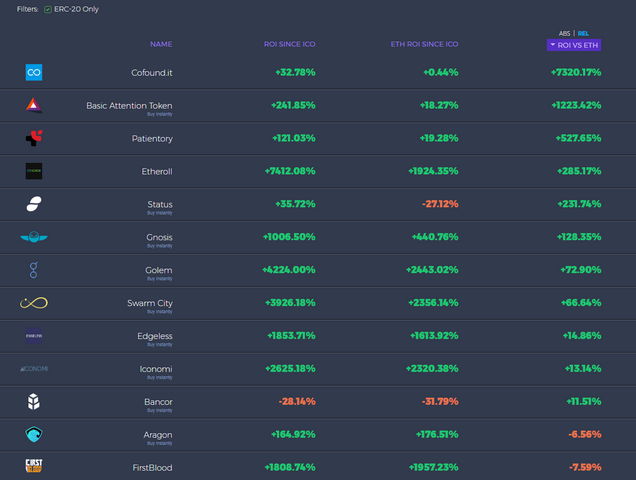Open the Gnosis name link
636x480 pixels.
click(159, 237)
